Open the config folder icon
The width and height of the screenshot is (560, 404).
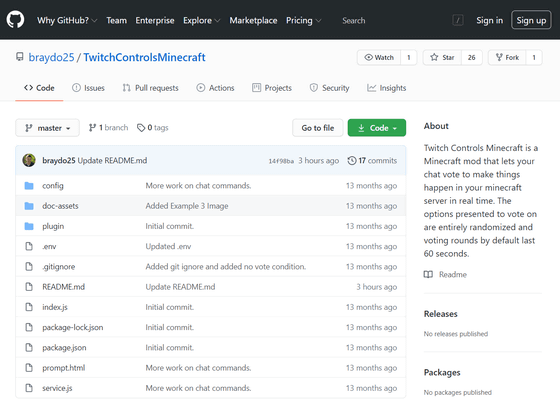[29, 186]
